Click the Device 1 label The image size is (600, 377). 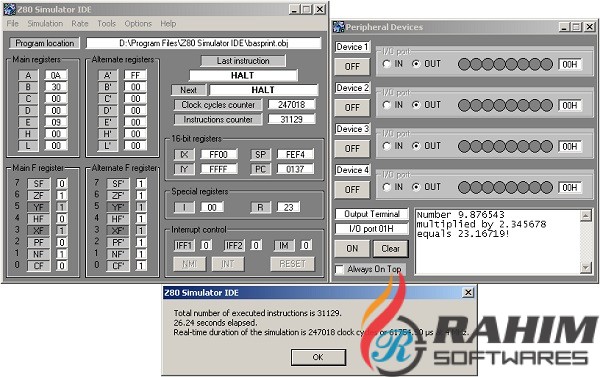[x=352, y=47]
